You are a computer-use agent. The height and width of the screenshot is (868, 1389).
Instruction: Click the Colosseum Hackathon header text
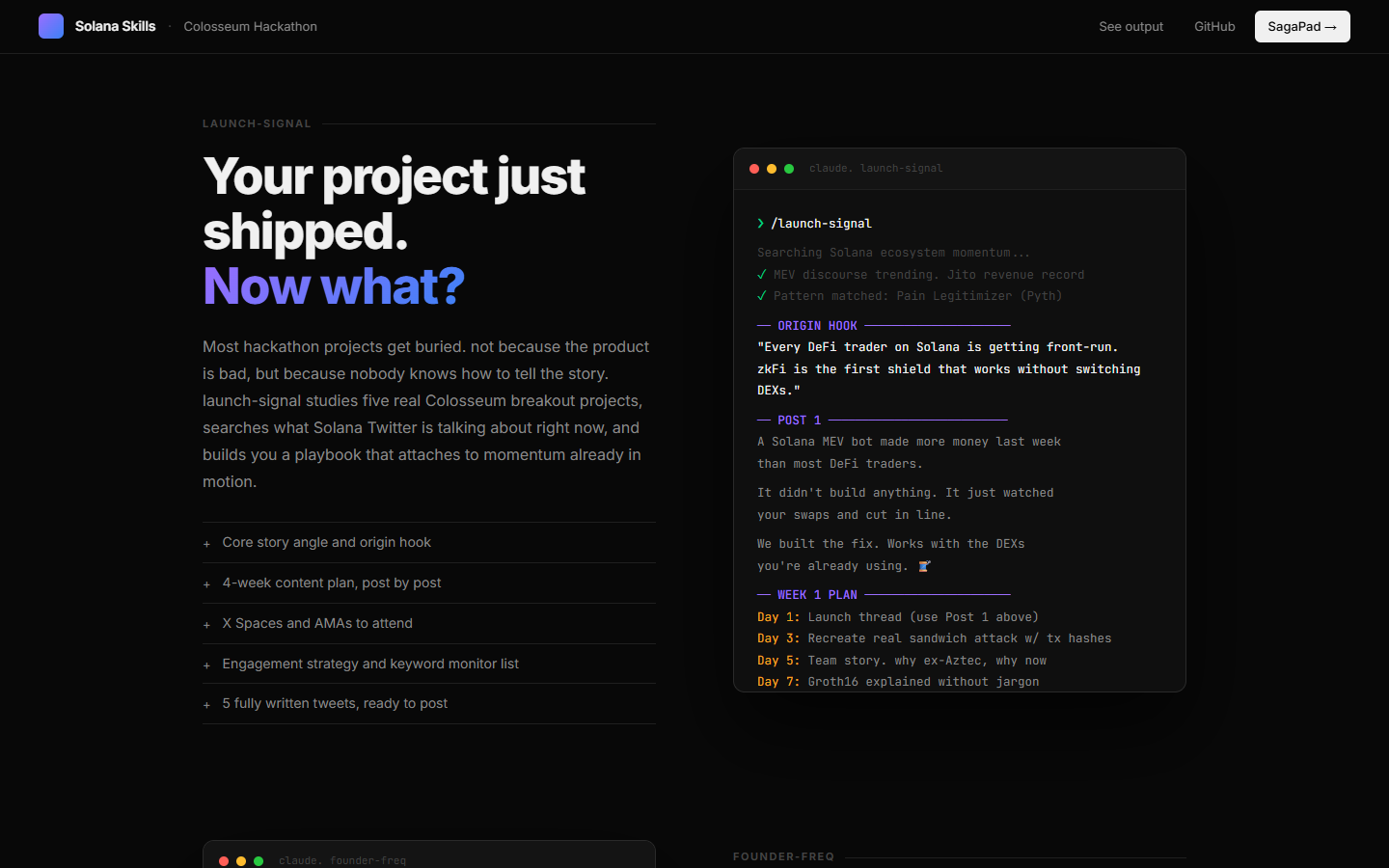(x=250, y=27)
